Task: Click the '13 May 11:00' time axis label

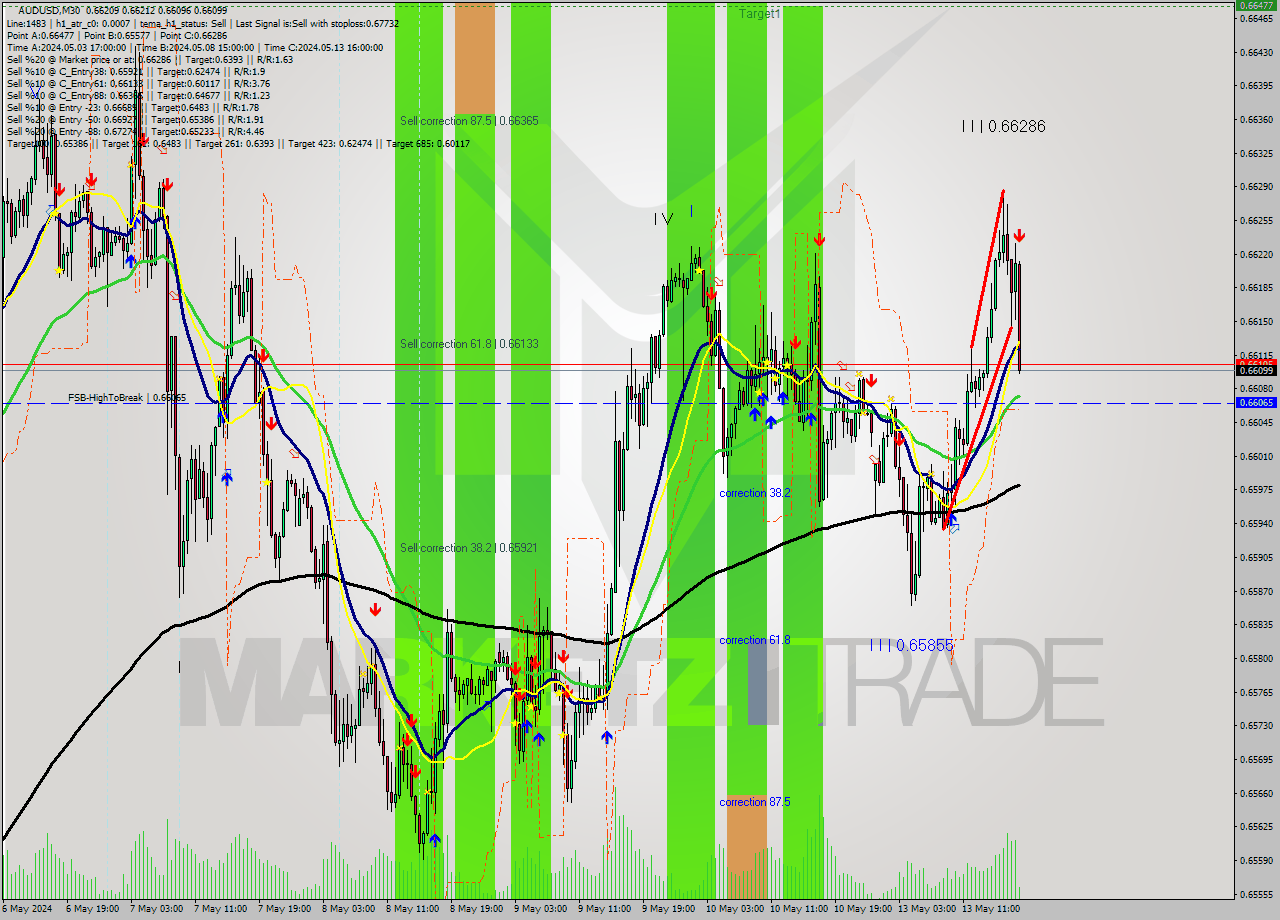Action: 992,910
